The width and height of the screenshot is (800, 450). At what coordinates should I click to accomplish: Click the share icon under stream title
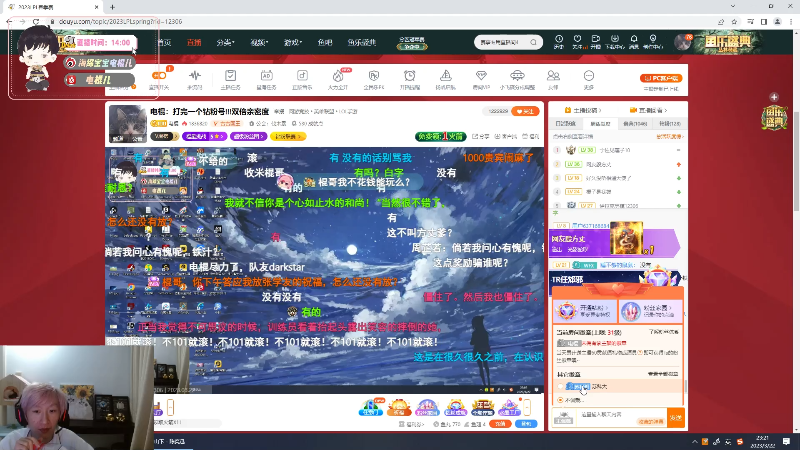(x=482, y=137)
